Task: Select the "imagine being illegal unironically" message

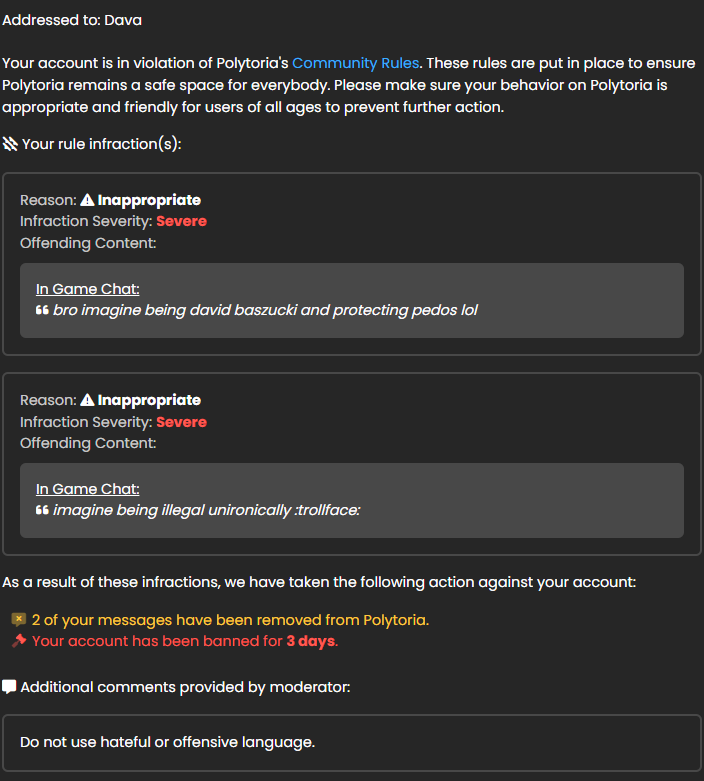Action: tap(206, 510)
